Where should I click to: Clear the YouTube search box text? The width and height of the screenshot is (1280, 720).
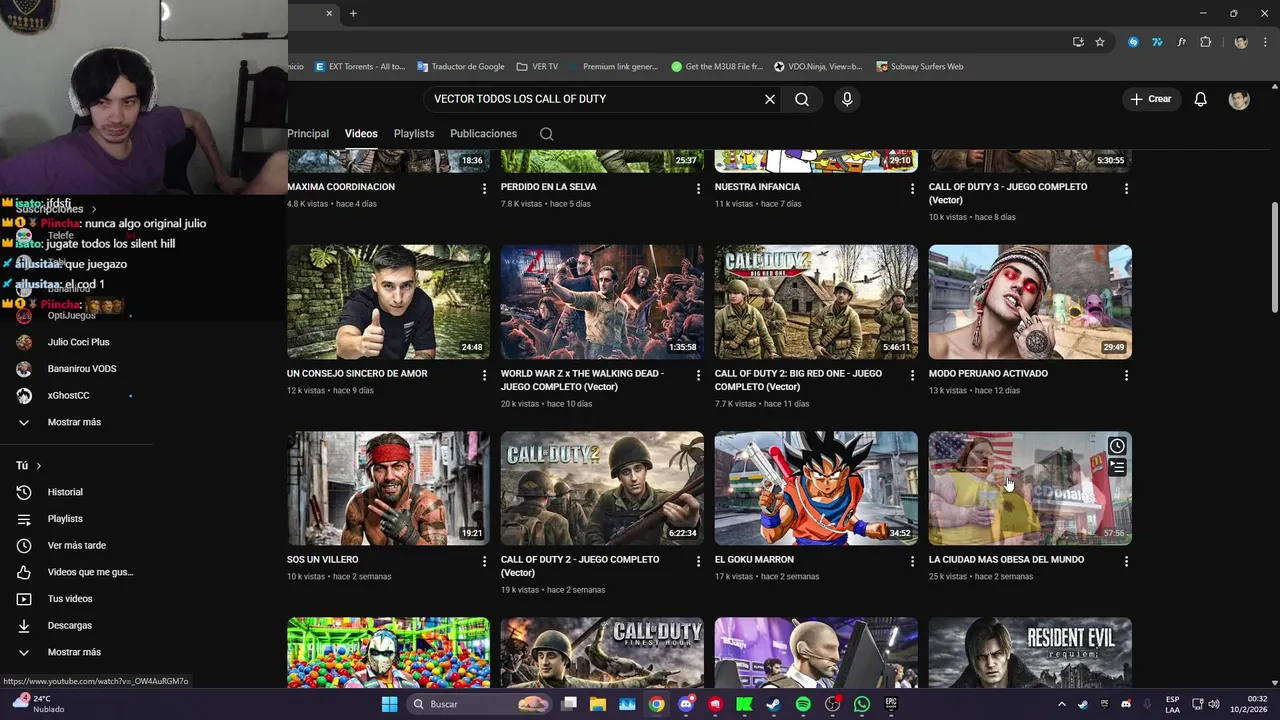[770, 99]
